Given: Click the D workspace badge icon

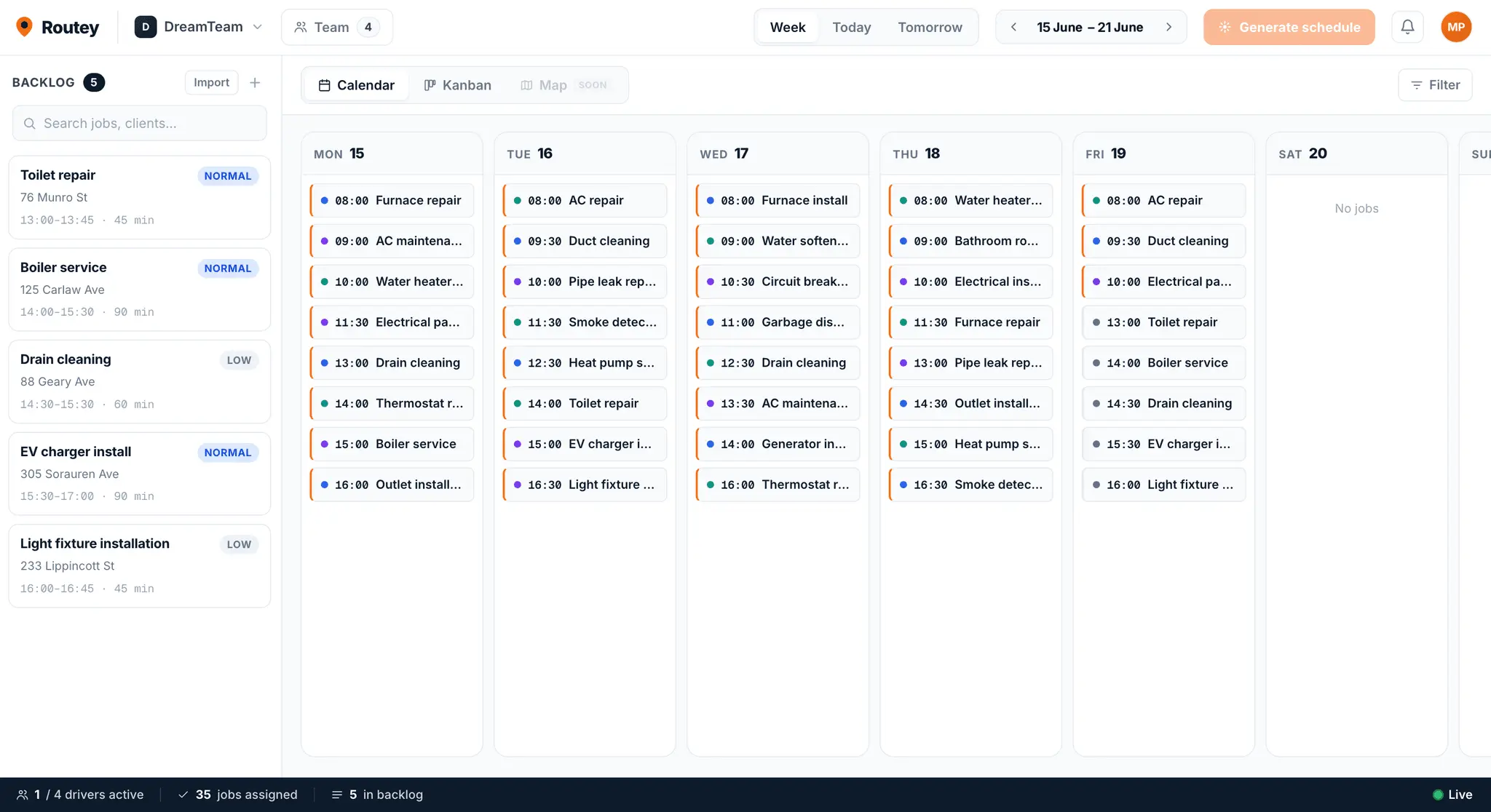Looking at the screenshot, I should 146,27.
